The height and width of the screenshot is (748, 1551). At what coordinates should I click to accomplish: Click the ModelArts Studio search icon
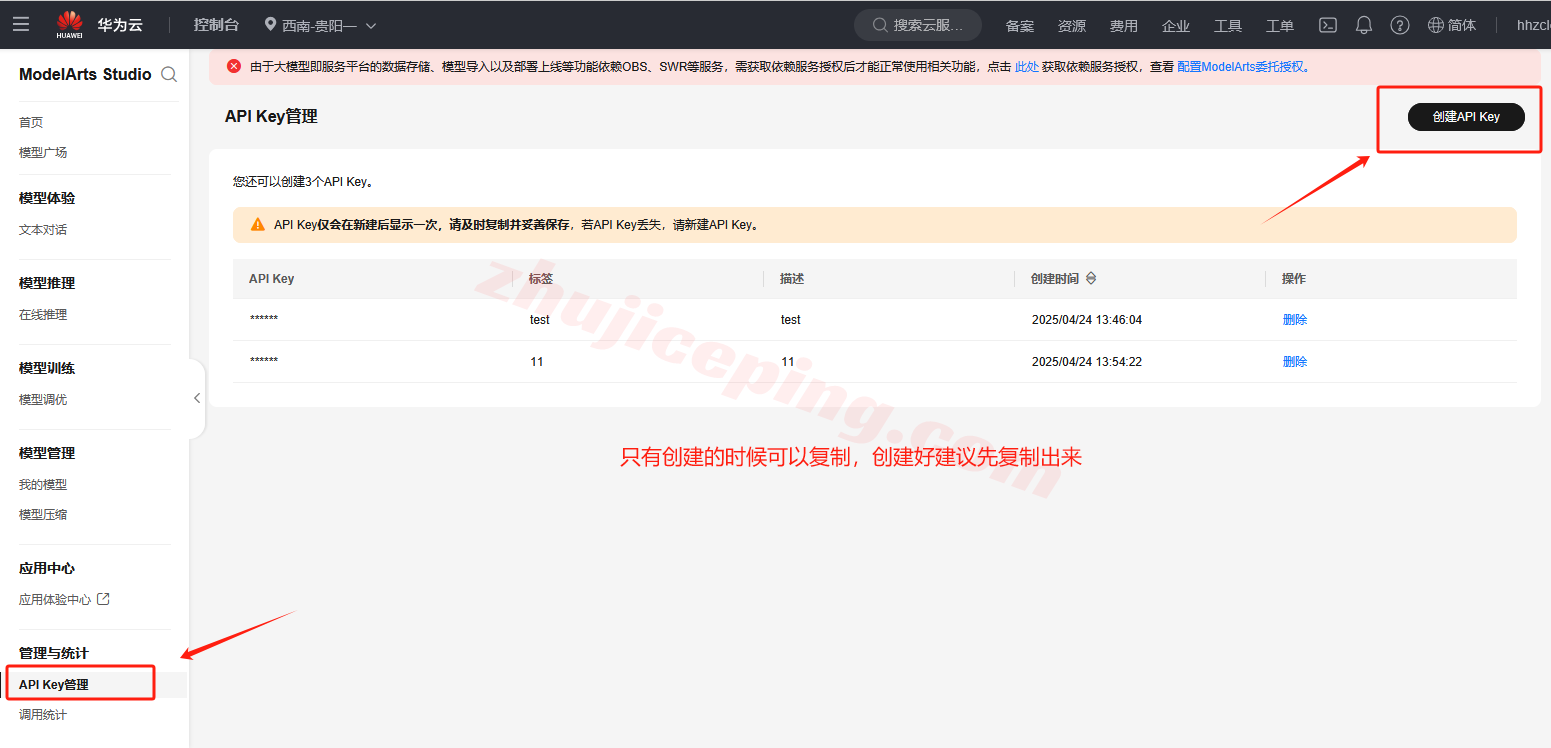point(169,74)
